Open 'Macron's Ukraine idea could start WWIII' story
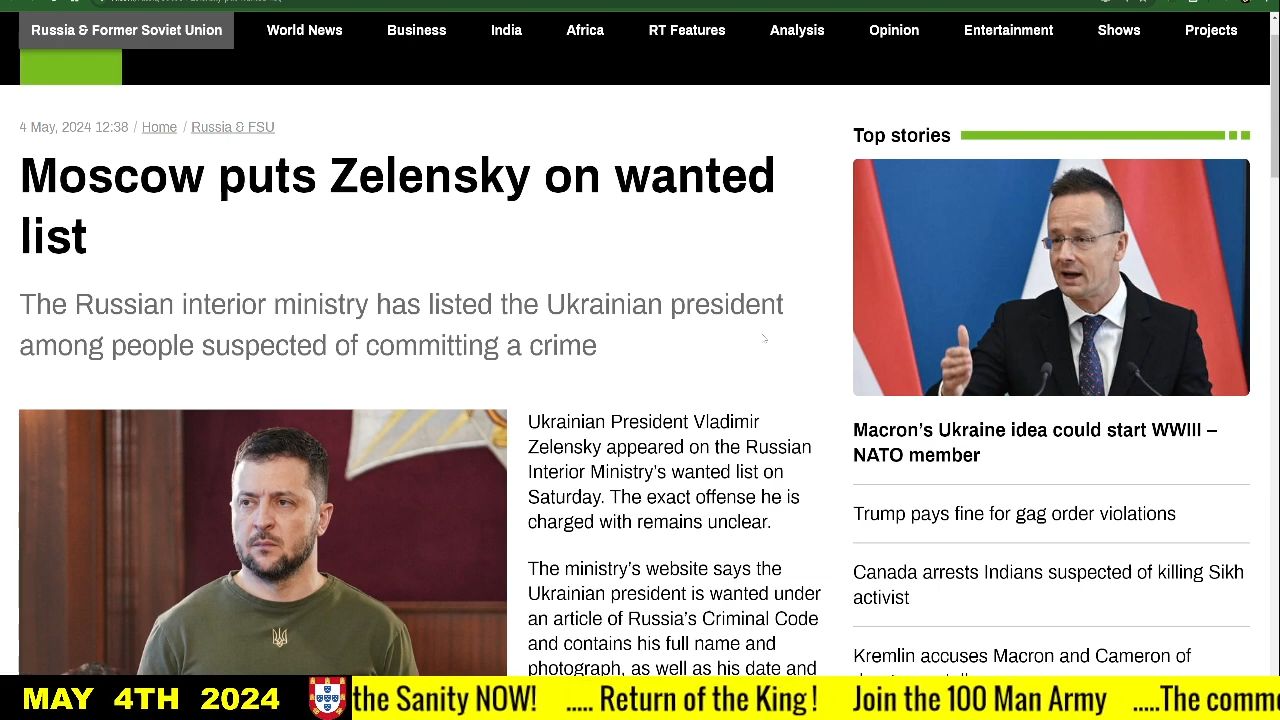Image resolution: width=1280 pixels, height=720 pixels. click(x=1035, y=442)
